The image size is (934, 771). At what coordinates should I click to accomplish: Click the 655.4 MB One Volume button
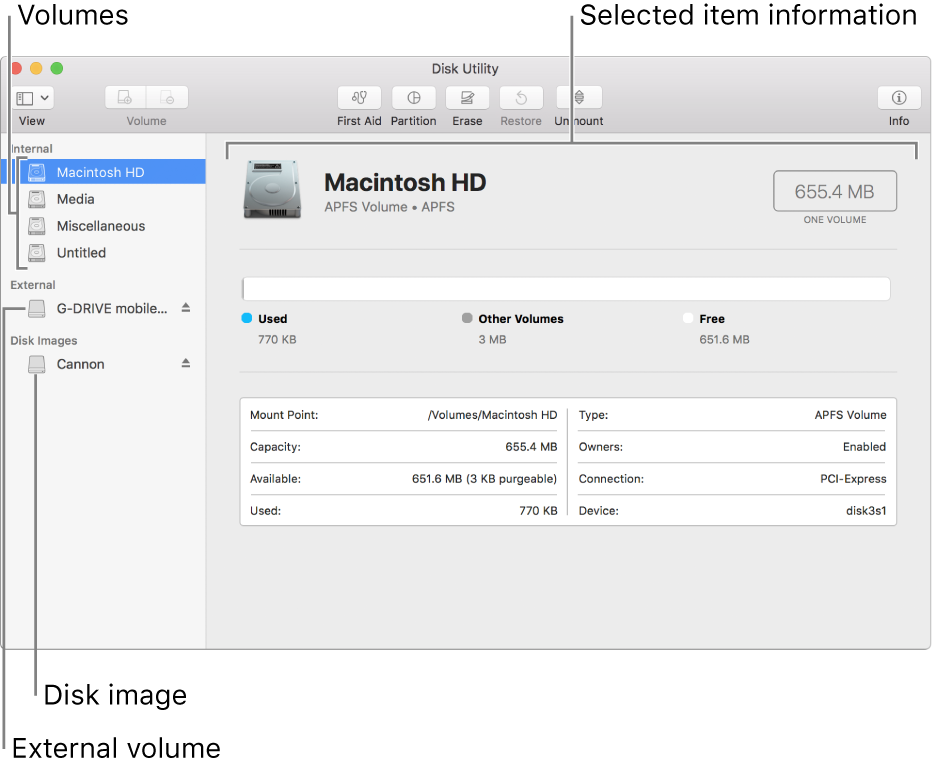tap(834, 190)
